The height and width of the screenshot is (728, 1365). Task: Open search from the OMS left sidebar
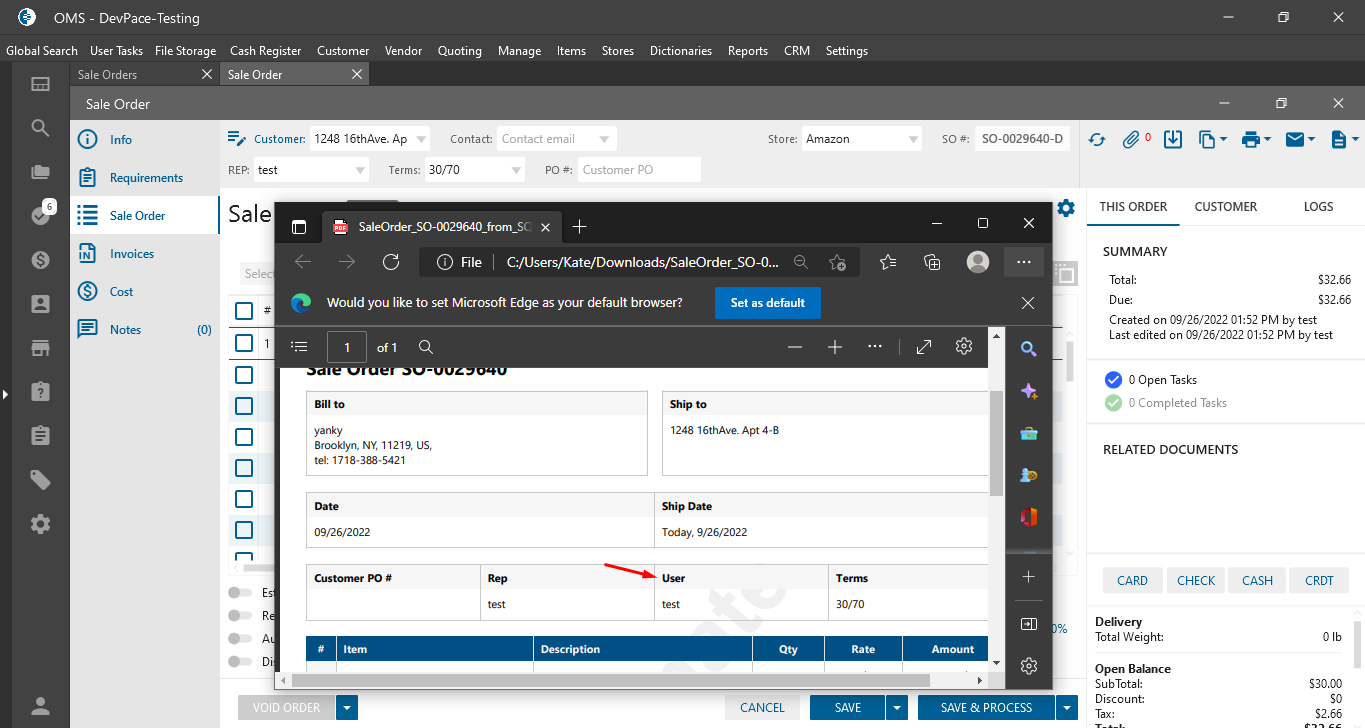coord(40,128)
